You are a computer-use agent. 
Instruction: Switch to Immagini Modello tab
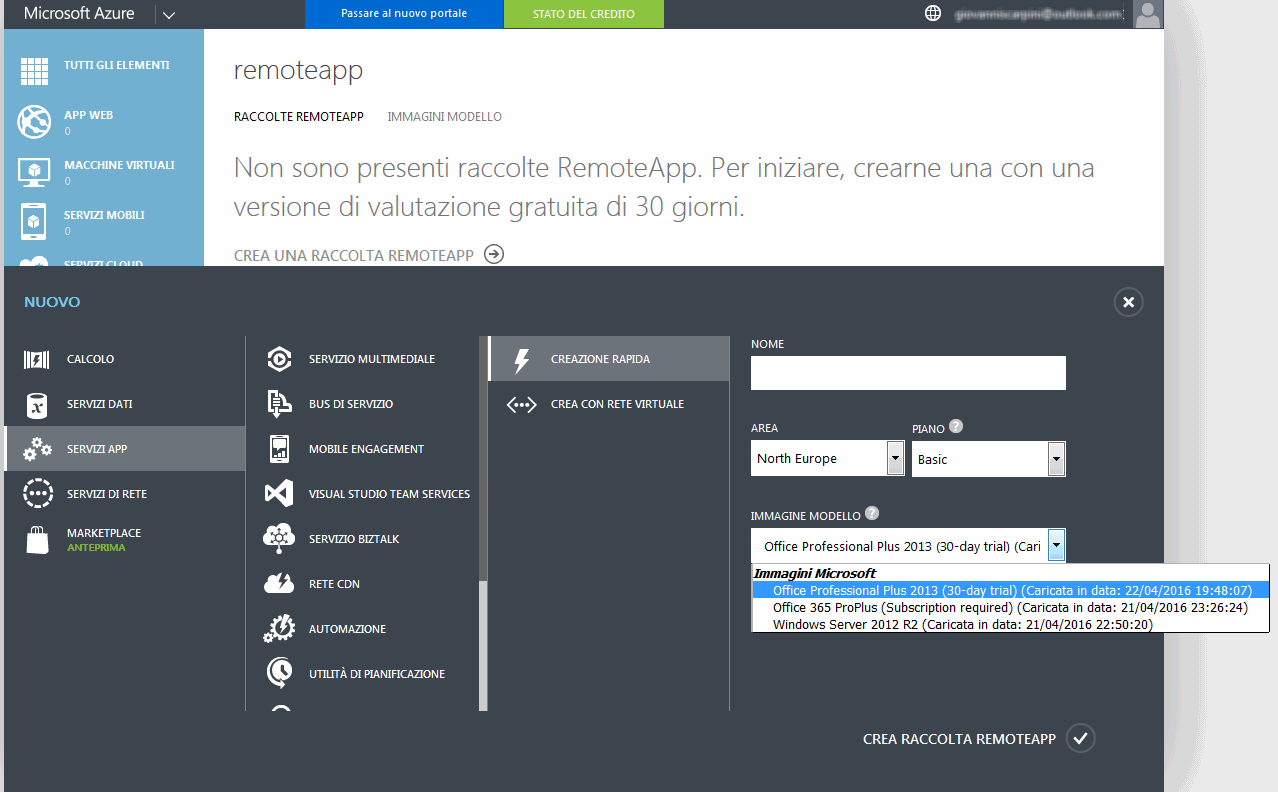pyautogui.click(x=445, y=117)
